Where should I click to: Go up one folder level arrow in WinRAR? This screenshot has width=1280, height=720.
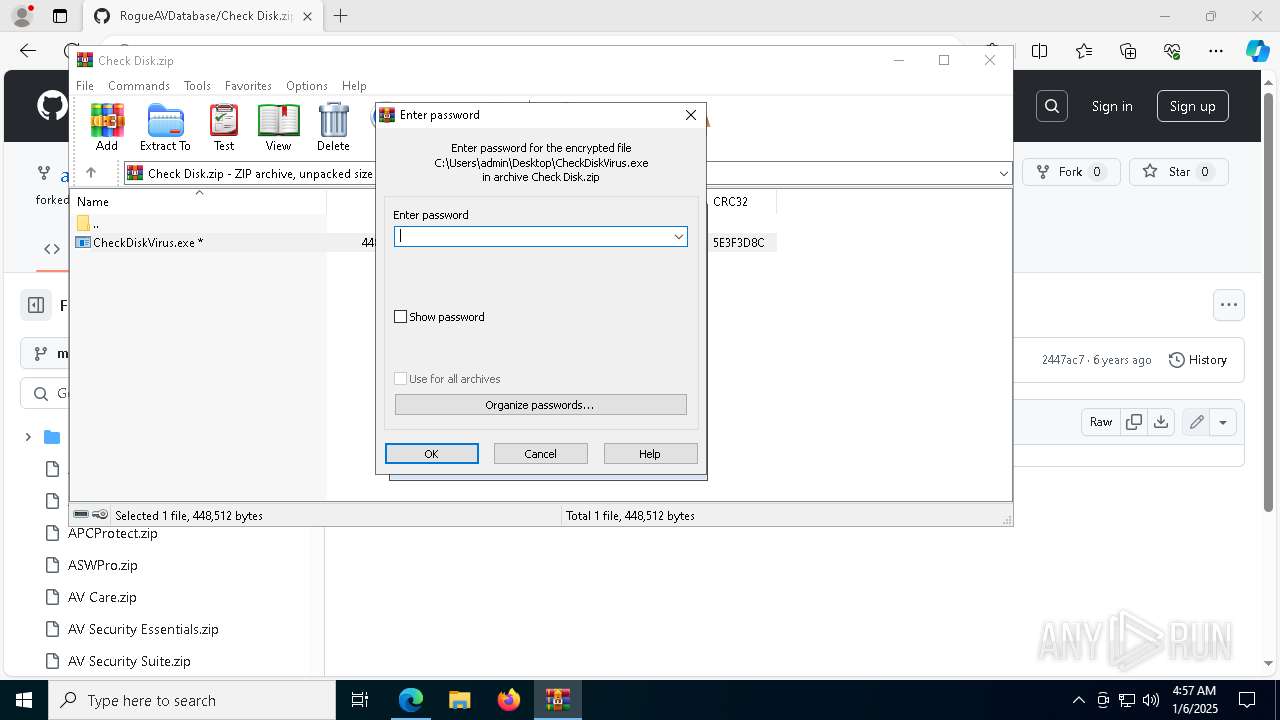[x=91, y=173]
